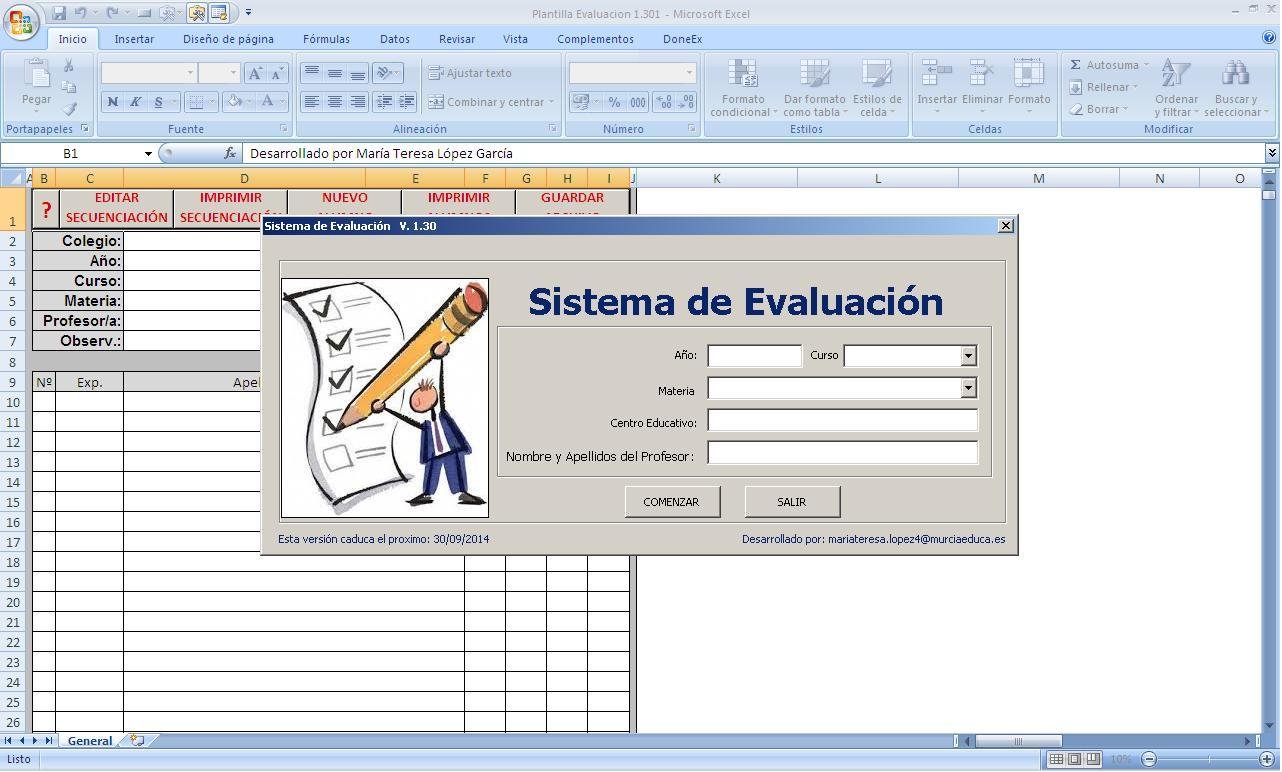Viewport: 1282px width, 772px height.
Task: Click the Excel help question mark icon
Action: tap(1270, 38)
